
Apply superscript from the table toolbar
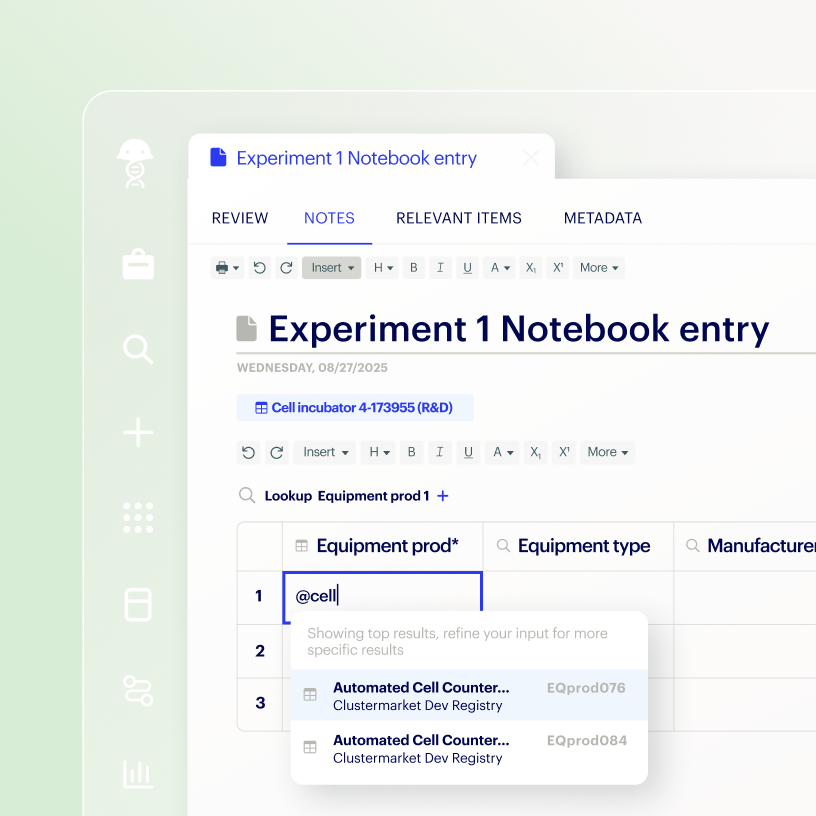tap(564, 452)
